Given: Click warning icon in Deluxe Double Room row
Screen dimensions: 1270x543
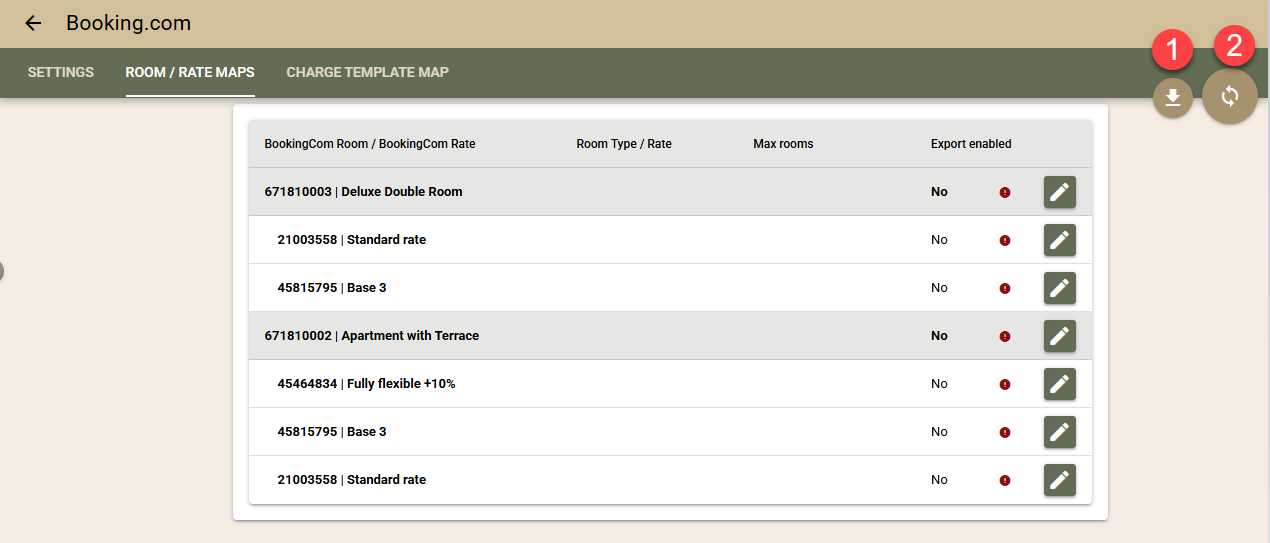Looking at the screenshot, I should coord(1005,192).
